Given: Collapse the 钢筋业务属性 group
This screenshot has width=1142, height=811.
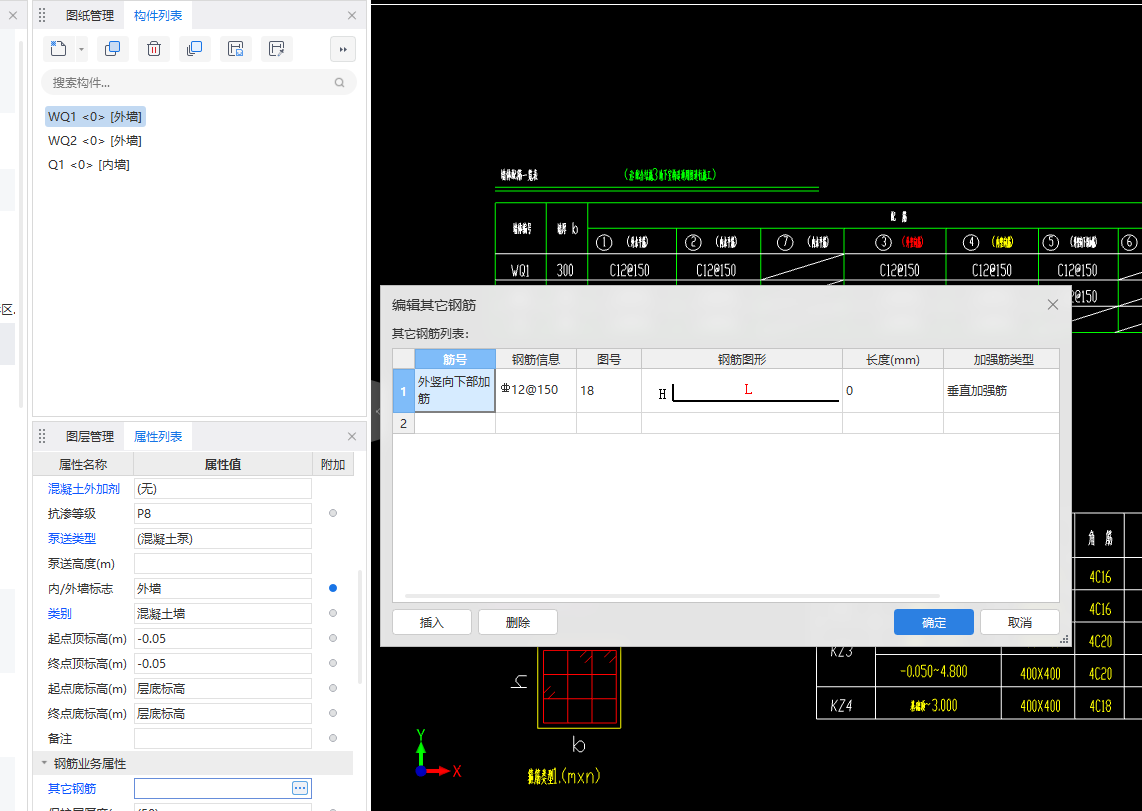Looking at the screenshot, I should [x=44, y=764].
